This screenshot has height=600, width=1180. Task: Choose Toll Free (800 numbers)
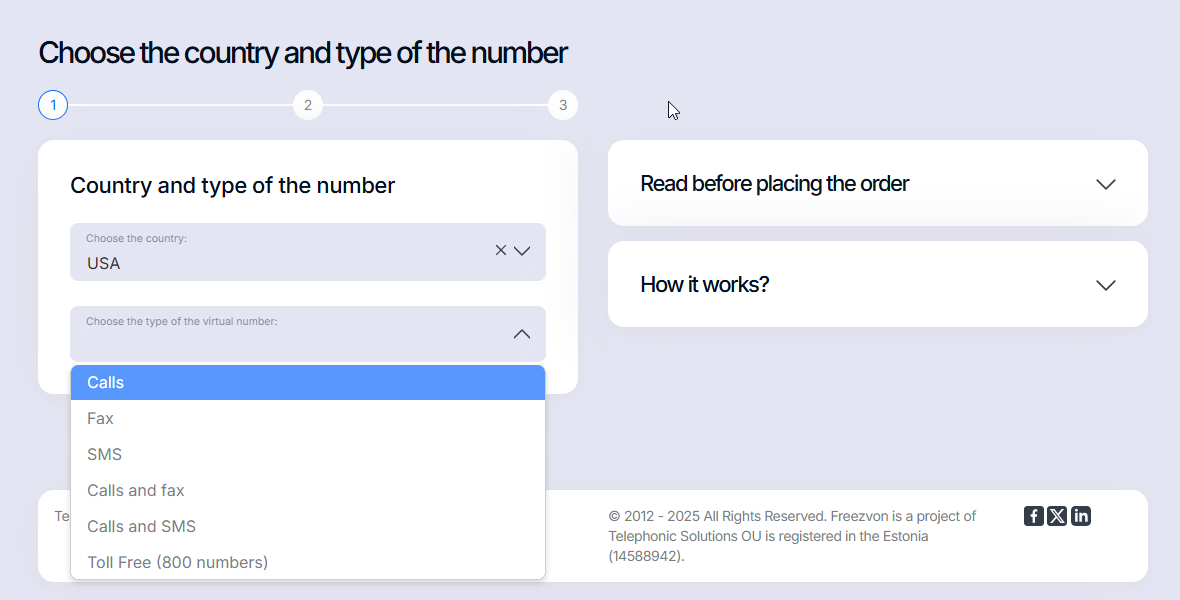(x=308, y=562)
